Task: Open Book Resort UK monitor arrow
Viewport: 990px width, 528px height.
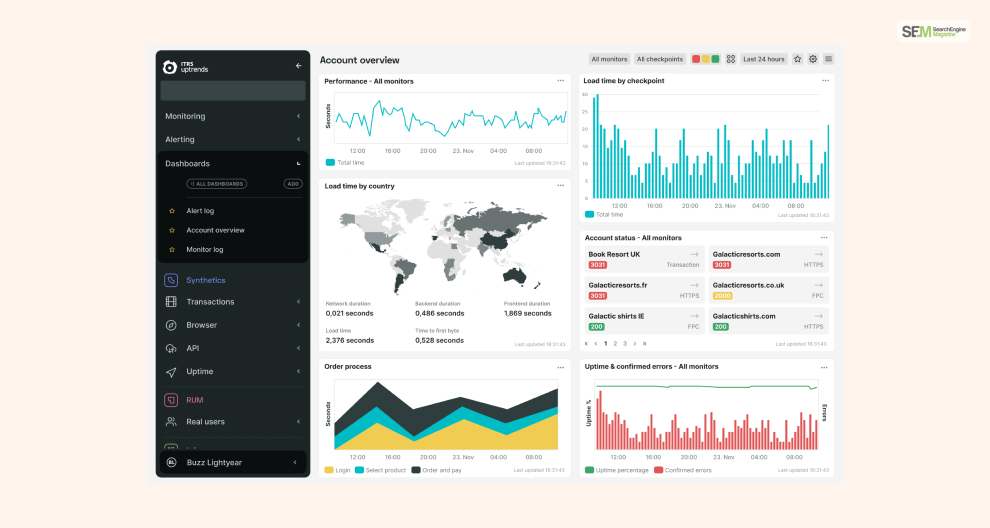Action: point(695,255)
